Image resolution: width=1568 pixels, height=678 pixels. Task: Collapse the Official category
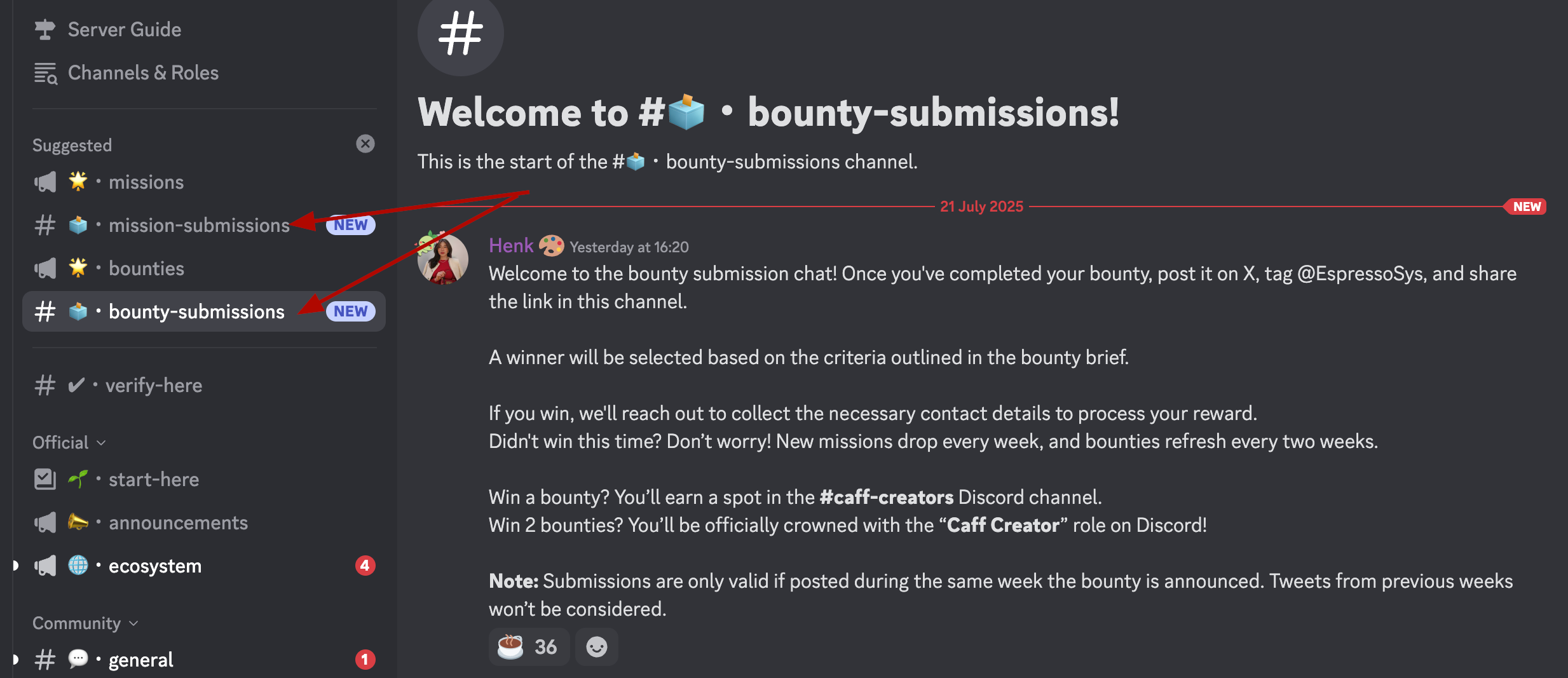click(69, 443)
